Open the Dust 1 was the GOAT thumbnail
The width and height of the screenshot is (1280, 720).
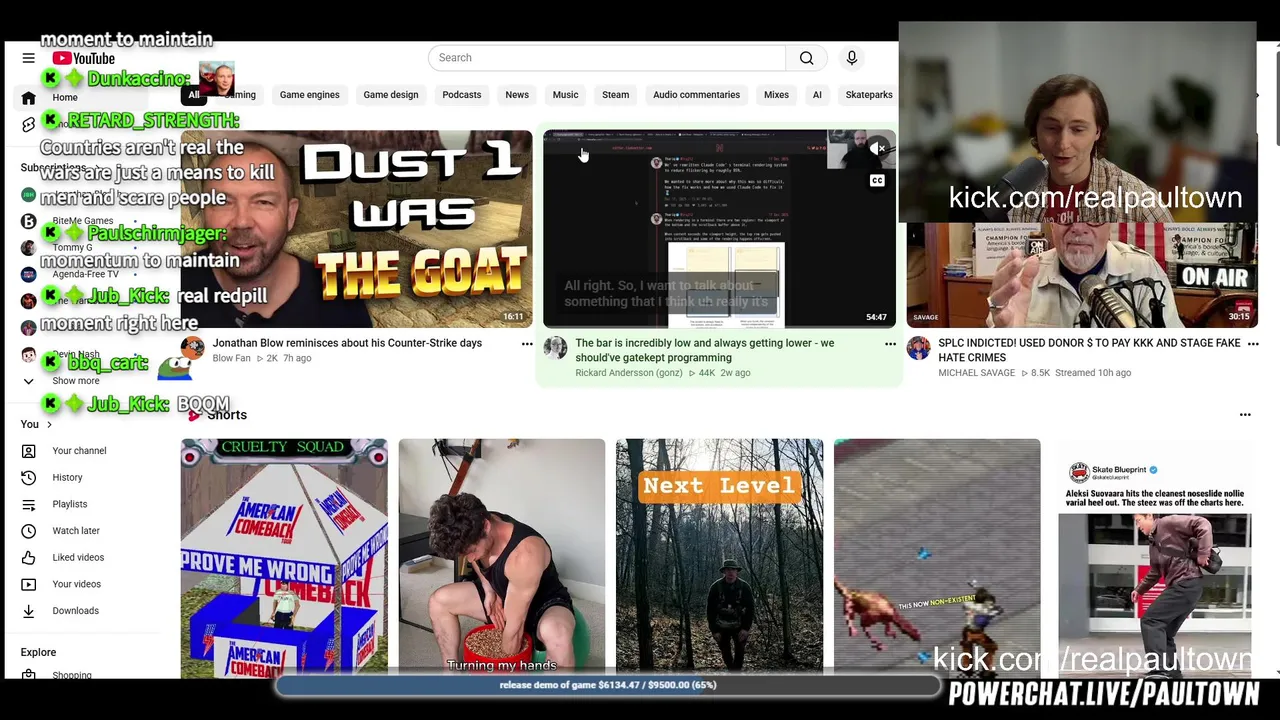(356, 229)
